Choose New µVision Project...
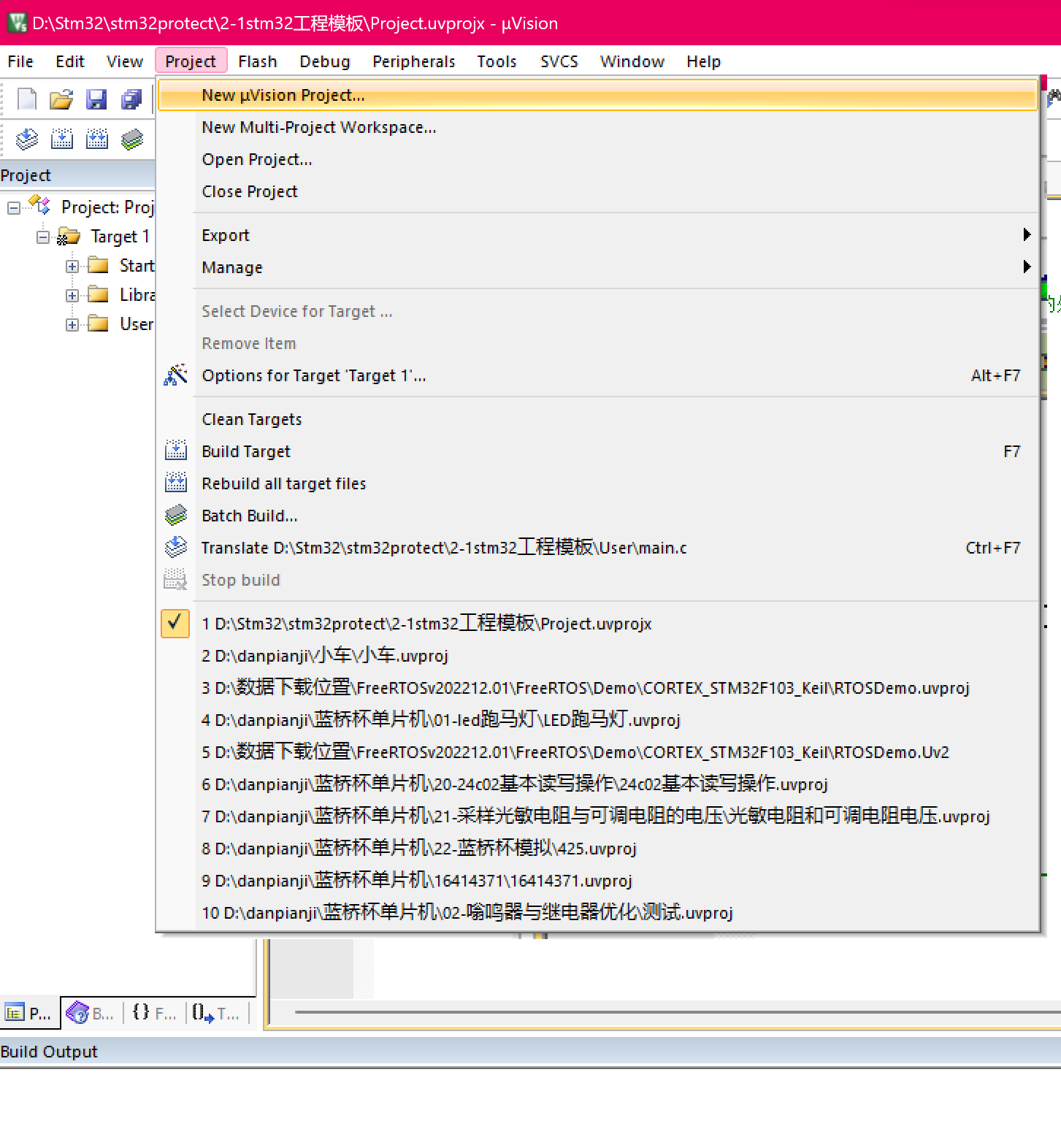1061x1148 pixels. pyautogui.click(x=599, y=95)
